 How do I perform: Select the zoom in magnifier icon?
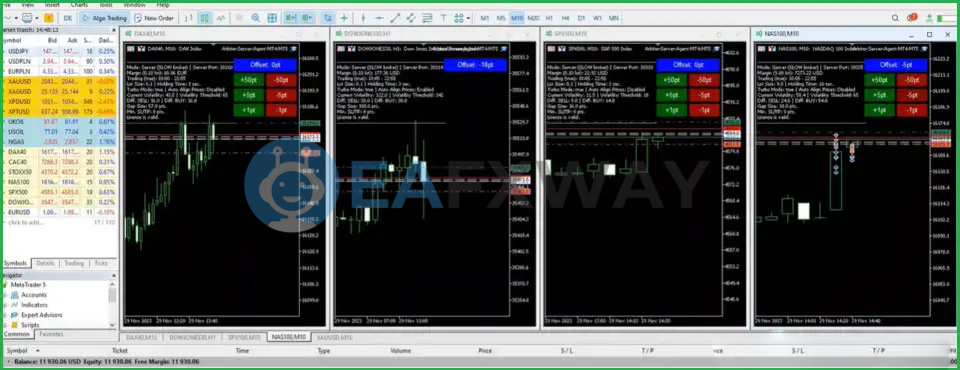click(256, 18)
